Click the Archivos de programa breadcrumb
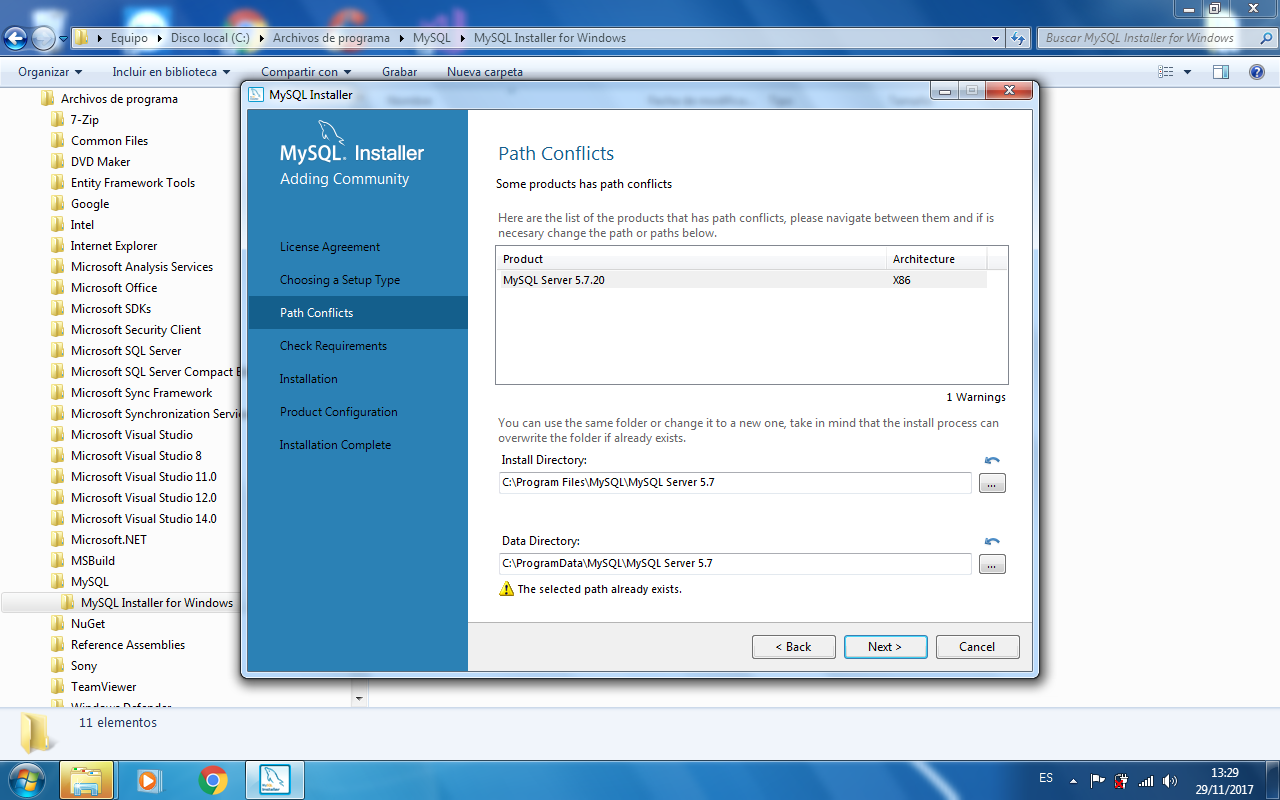Screen dimensions: 1280x800 tap(331, 38)
